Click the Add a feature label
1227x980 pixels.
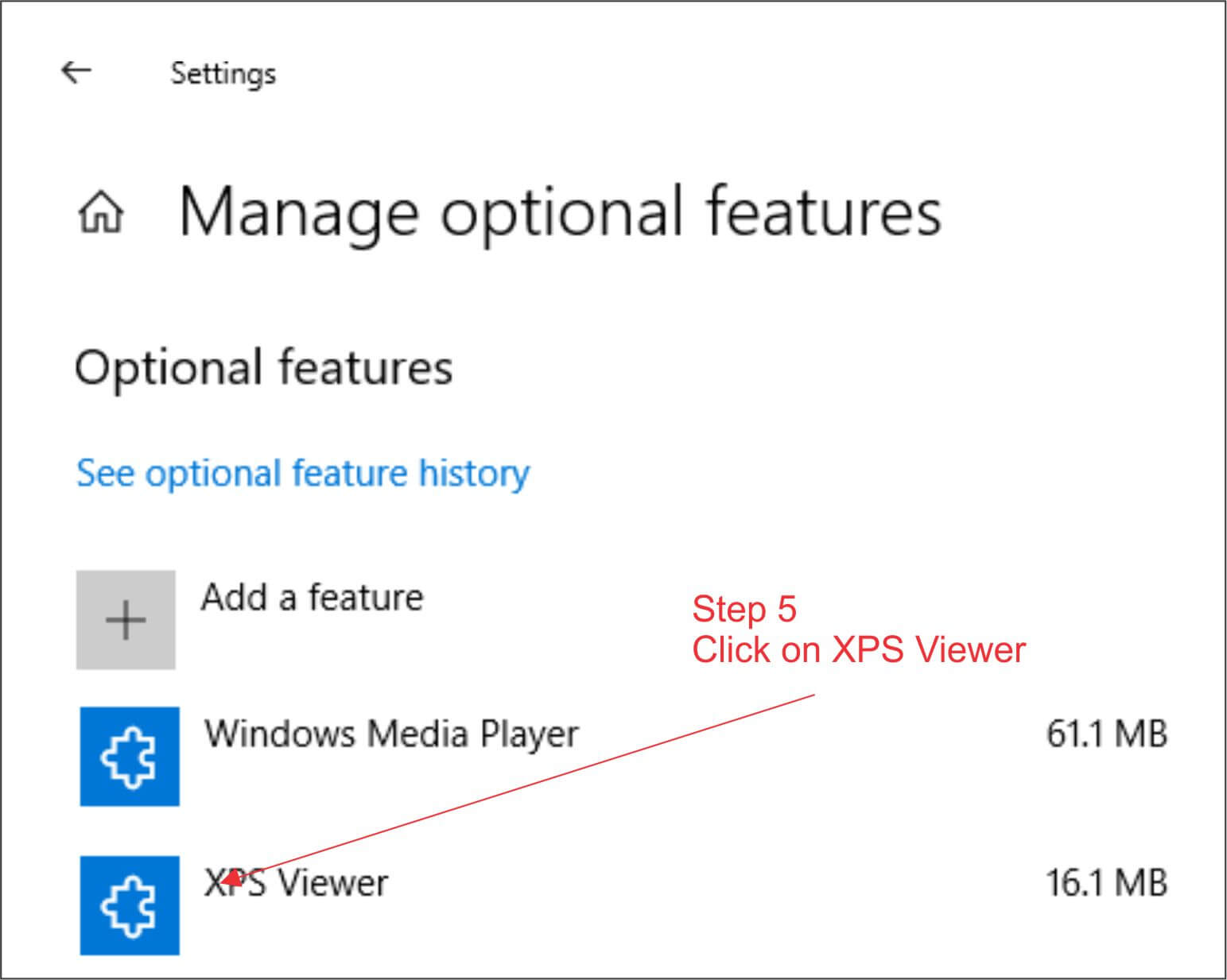tap(312, 597)
